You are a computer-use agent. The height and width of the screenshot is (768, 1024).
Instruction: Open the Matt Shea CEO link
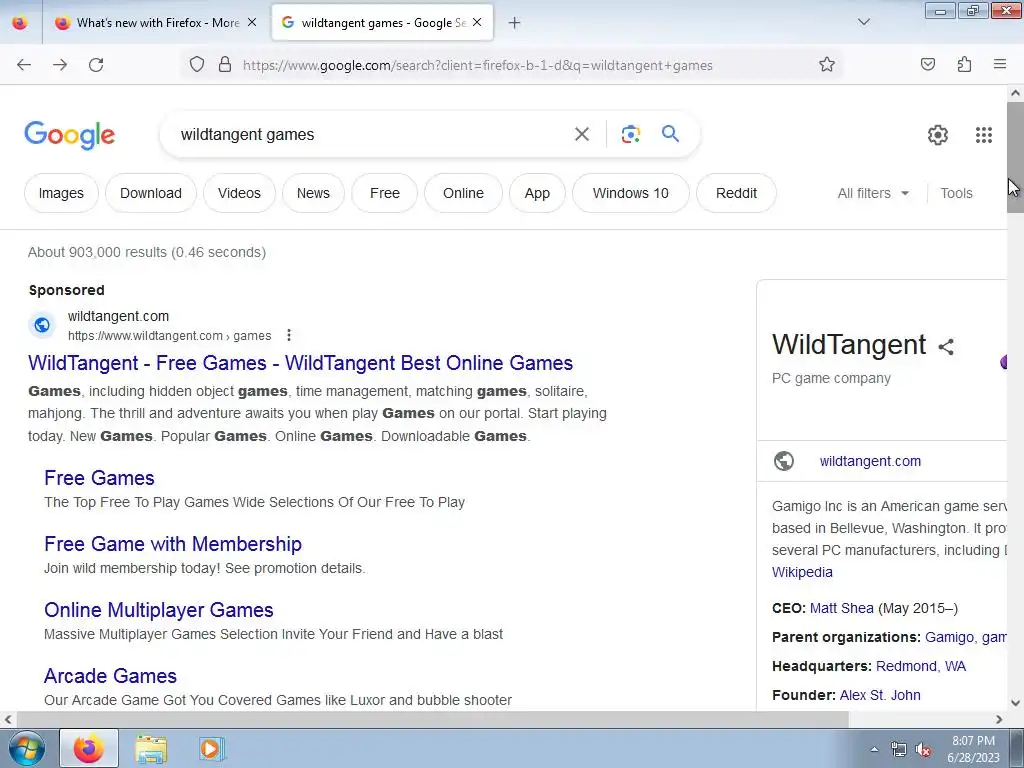click(841, 608)
